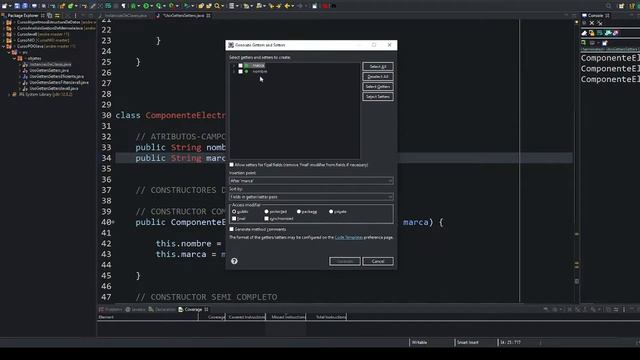Click the Select Setters button

(x=378, y=97)
